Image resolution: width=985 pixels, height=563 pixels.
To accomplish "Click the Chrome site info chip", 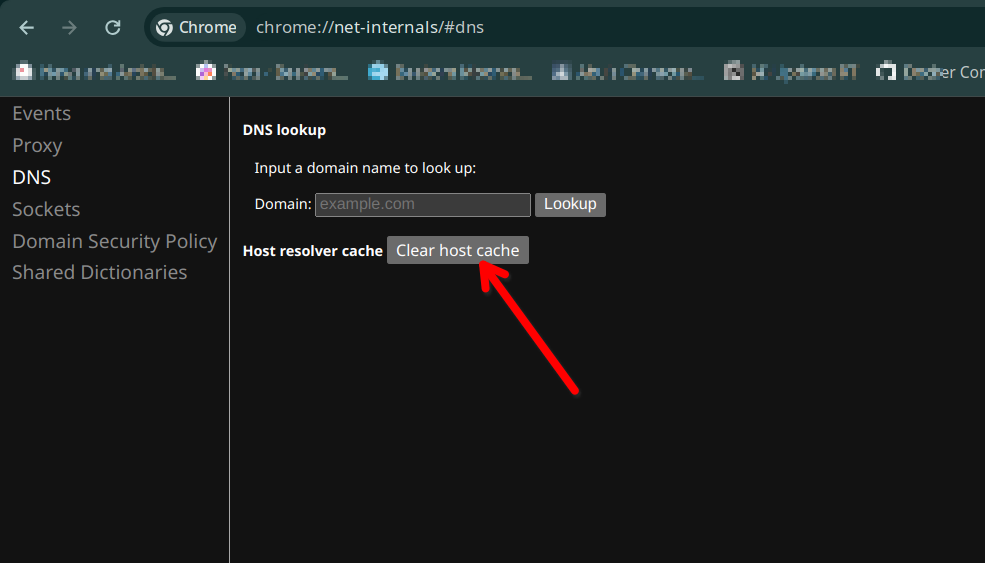I will pyautogui.click(x=197, y=28).
